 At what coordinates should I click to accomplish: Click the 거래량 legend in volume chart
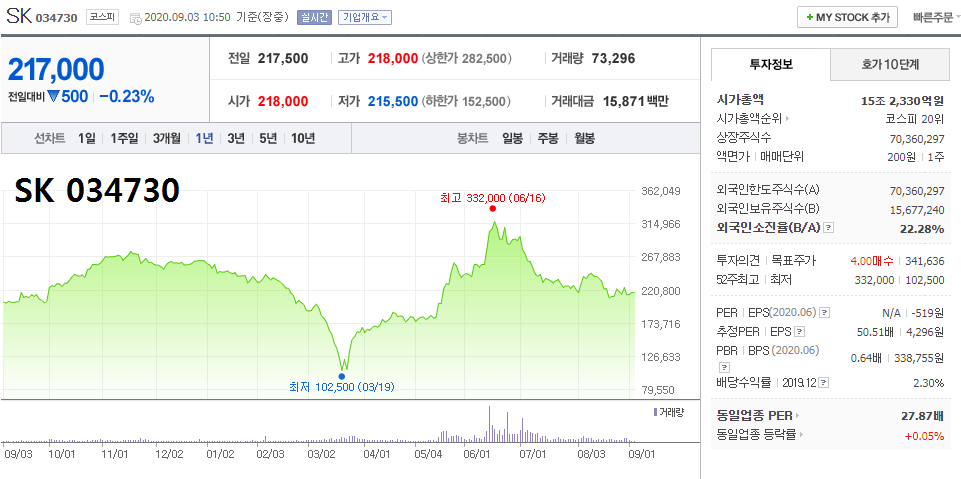tap(668, 412)
